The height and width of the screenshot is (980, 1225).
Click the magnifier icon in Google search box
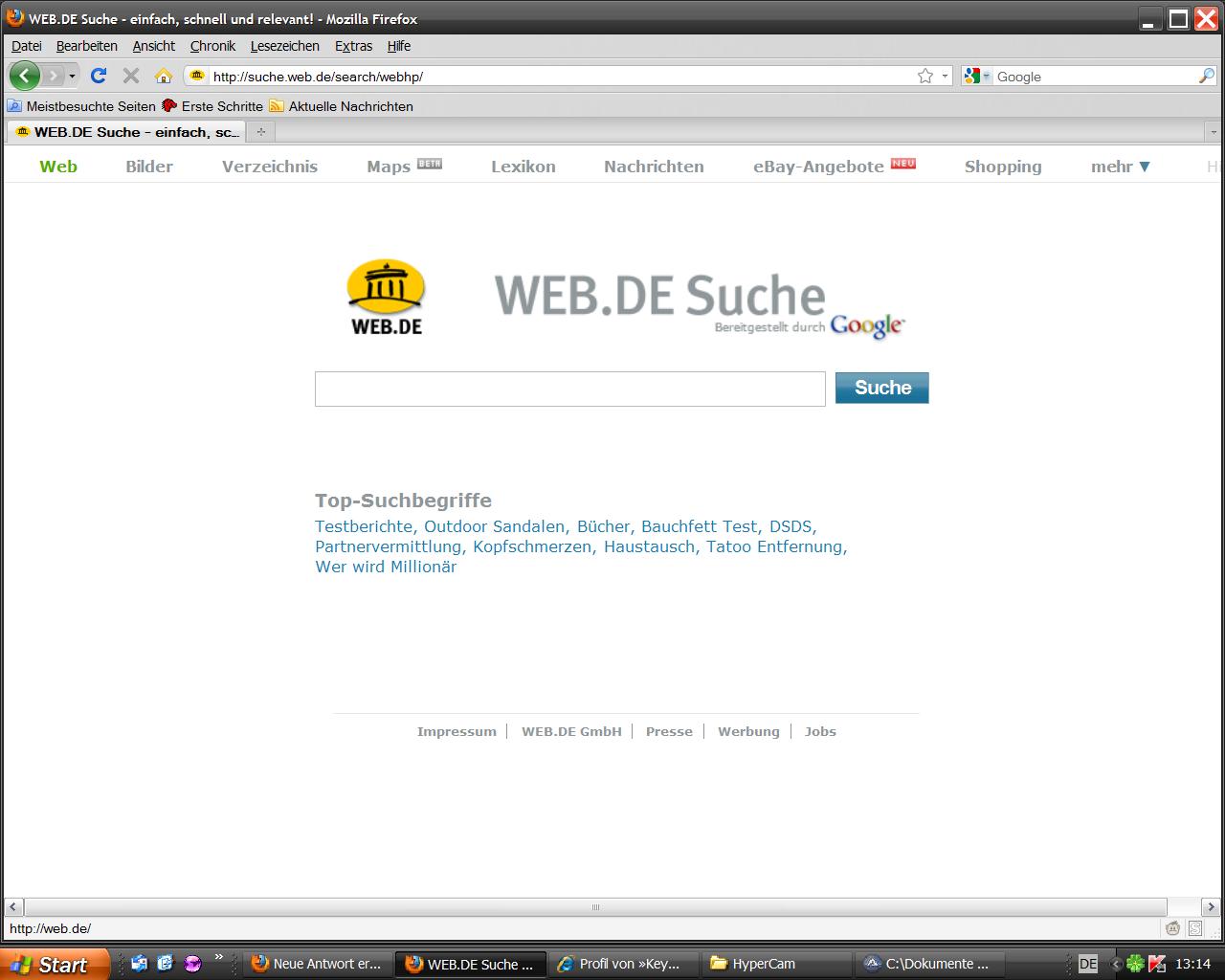click(1206, 76)
